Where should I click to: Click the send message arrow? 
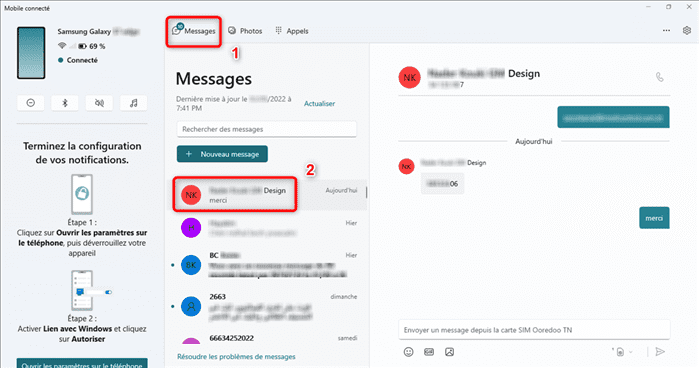660,352
